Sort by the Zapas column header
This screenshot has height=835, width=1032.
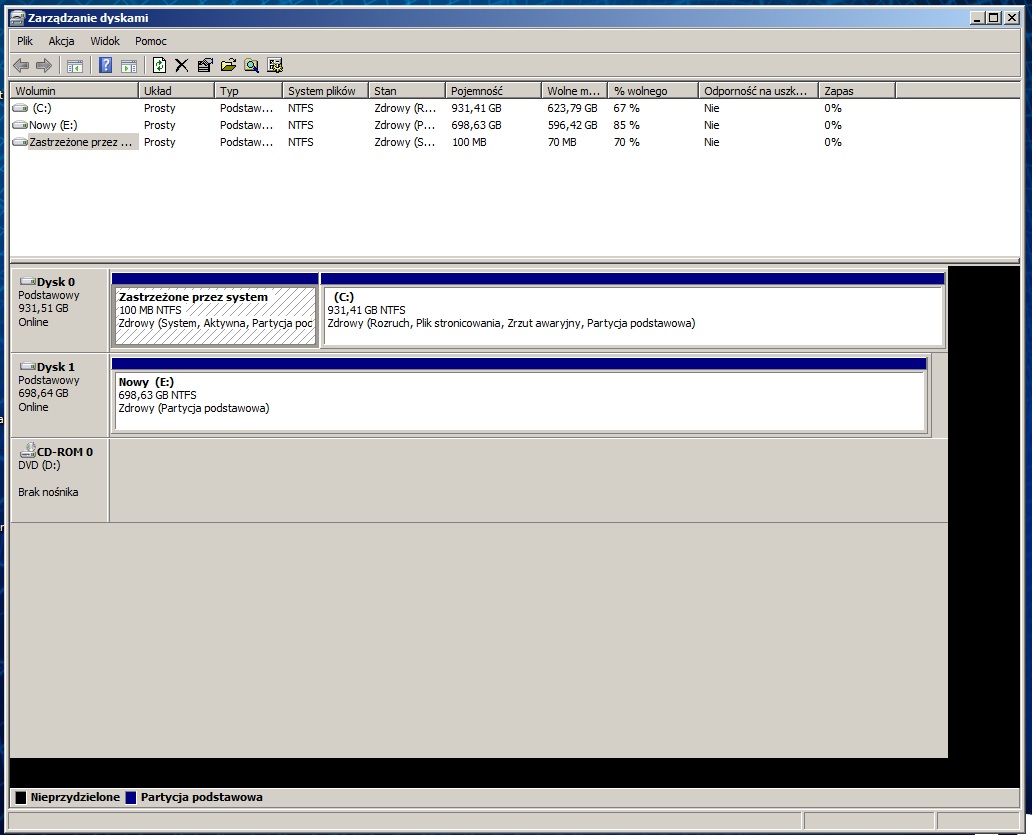857,91
